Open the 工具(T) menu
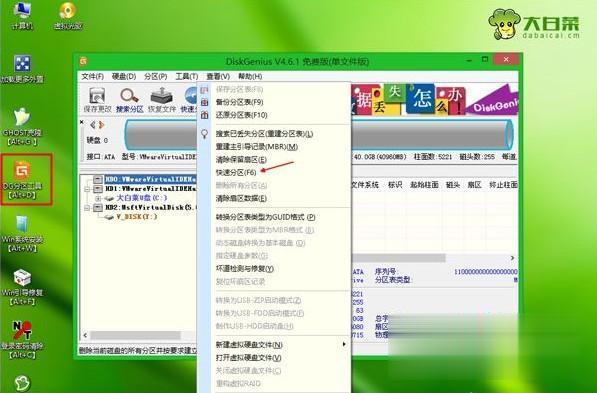597x393 pixels. tap(187, 77)
